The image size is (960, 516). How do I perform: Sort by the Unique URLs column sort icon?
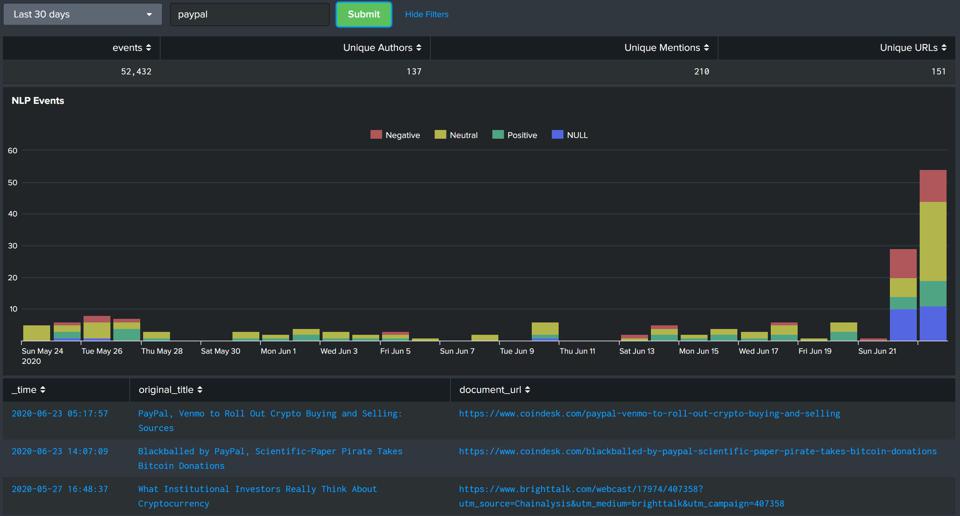point(944,48)
